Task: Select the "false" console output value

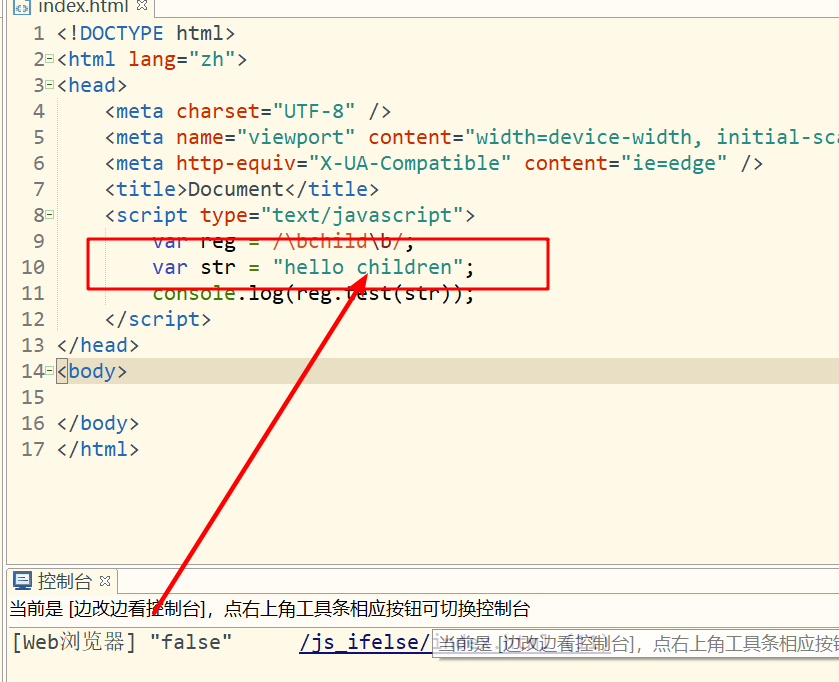Action: pos(191,642)
